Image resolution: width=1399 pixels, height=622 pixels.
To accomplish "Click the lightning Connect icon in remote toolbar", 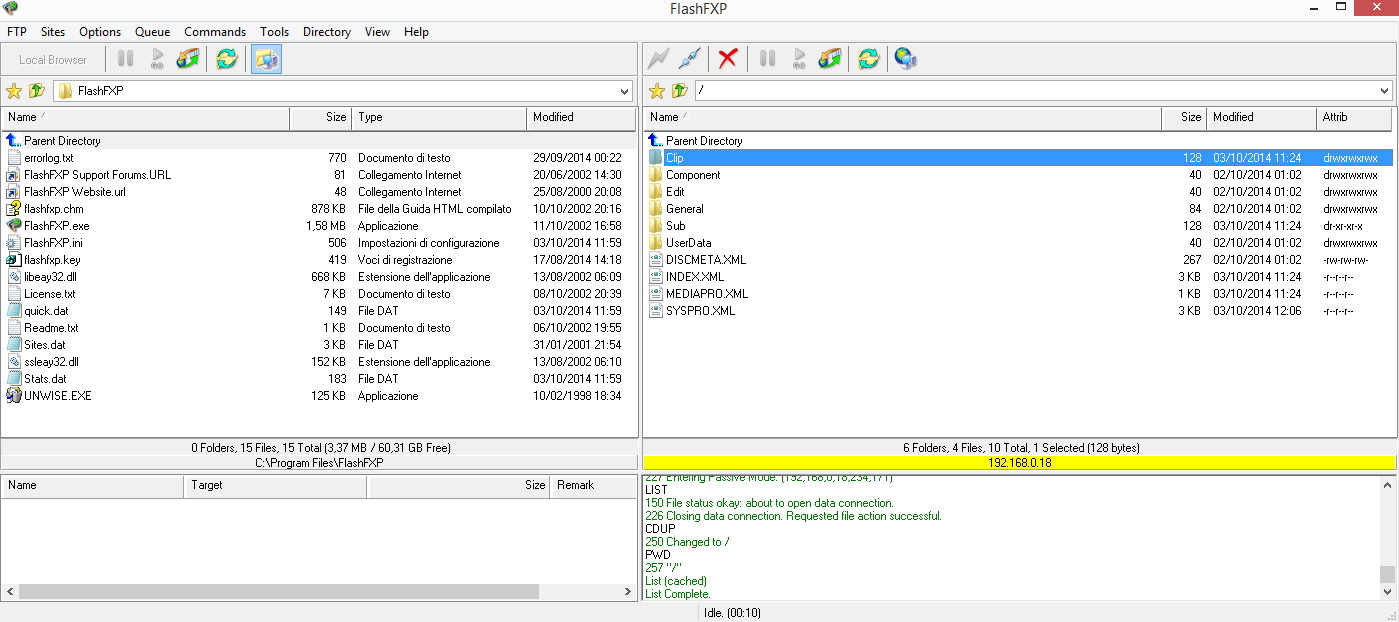I will (658, 59).
